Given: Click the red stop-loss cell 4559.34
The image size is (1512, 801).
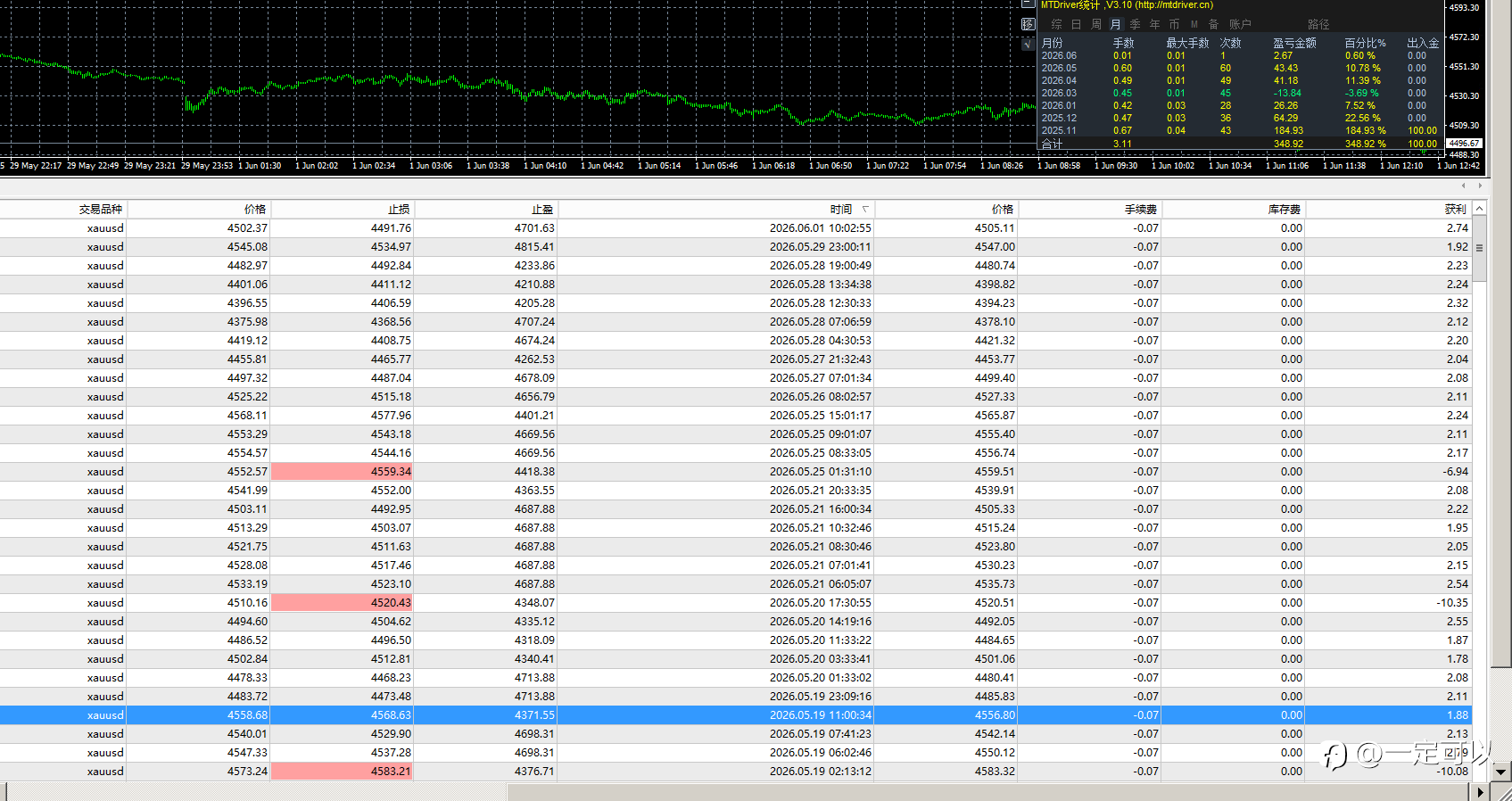Looking at the screenshot, I should point(343,472).
